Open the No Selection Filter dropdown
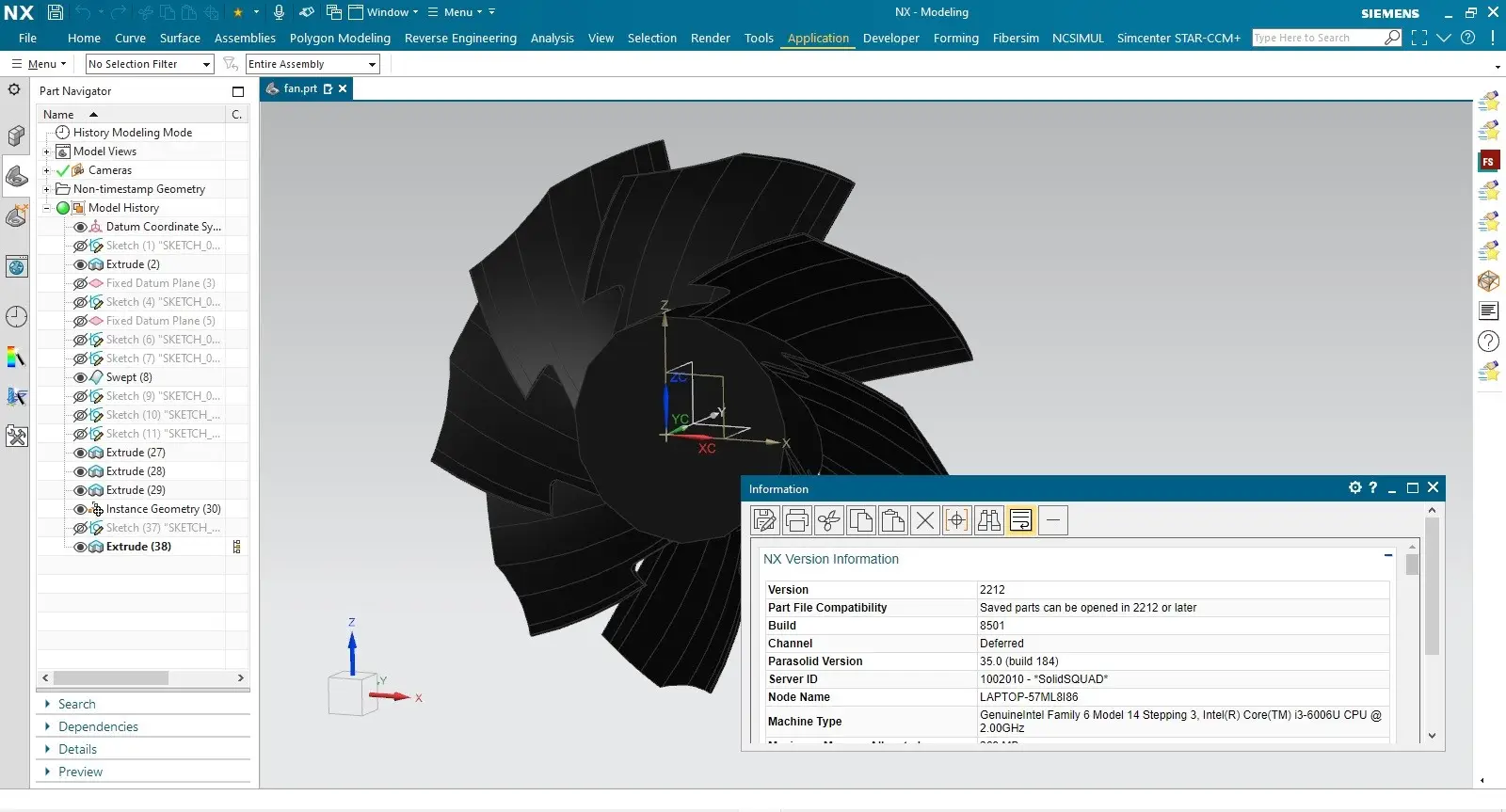 click(150, 64)
